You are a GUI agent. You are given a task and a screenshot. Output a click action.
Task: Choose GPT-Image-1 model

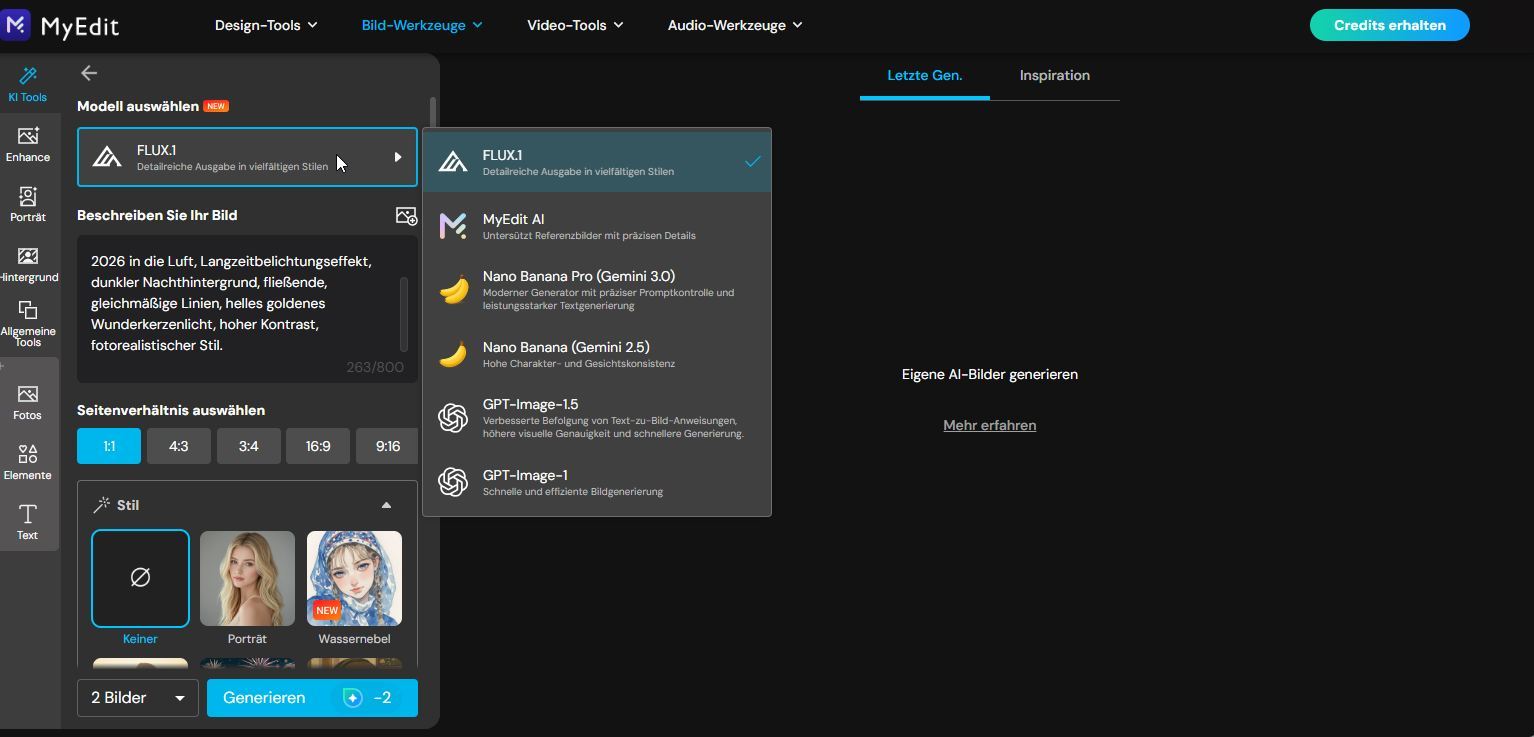597,482
